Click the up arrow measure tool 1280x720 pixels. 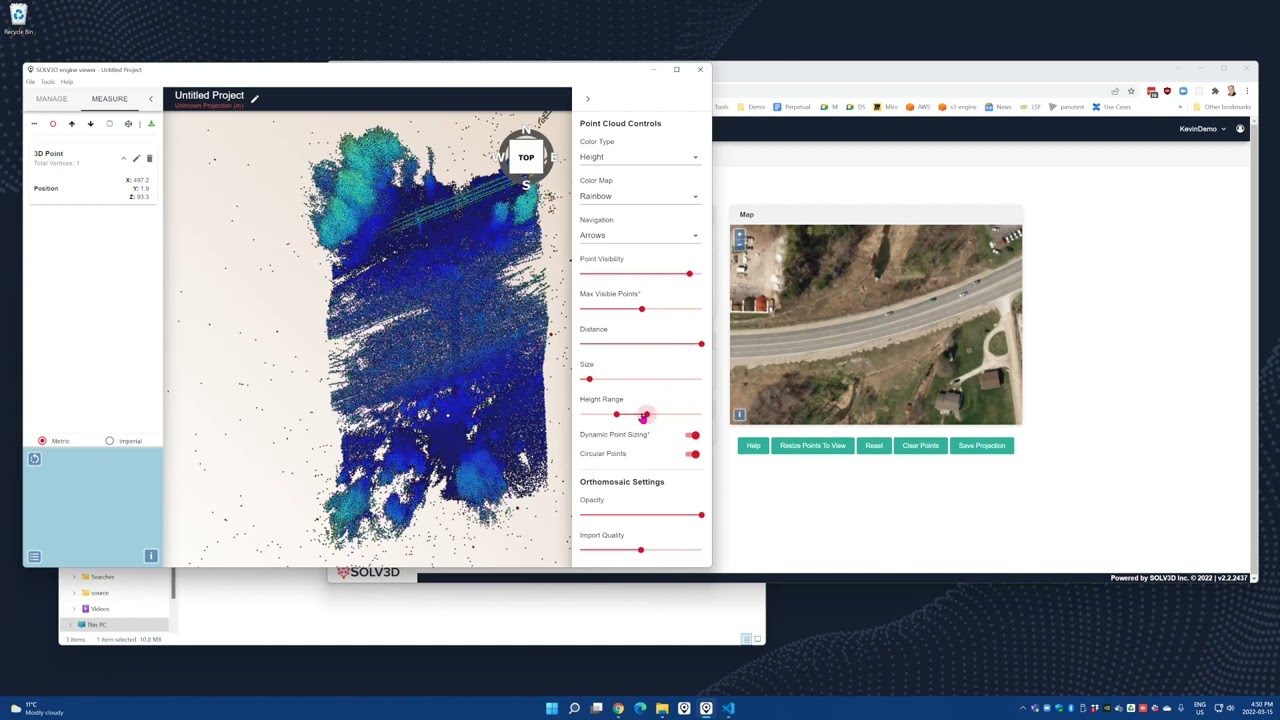71,124
